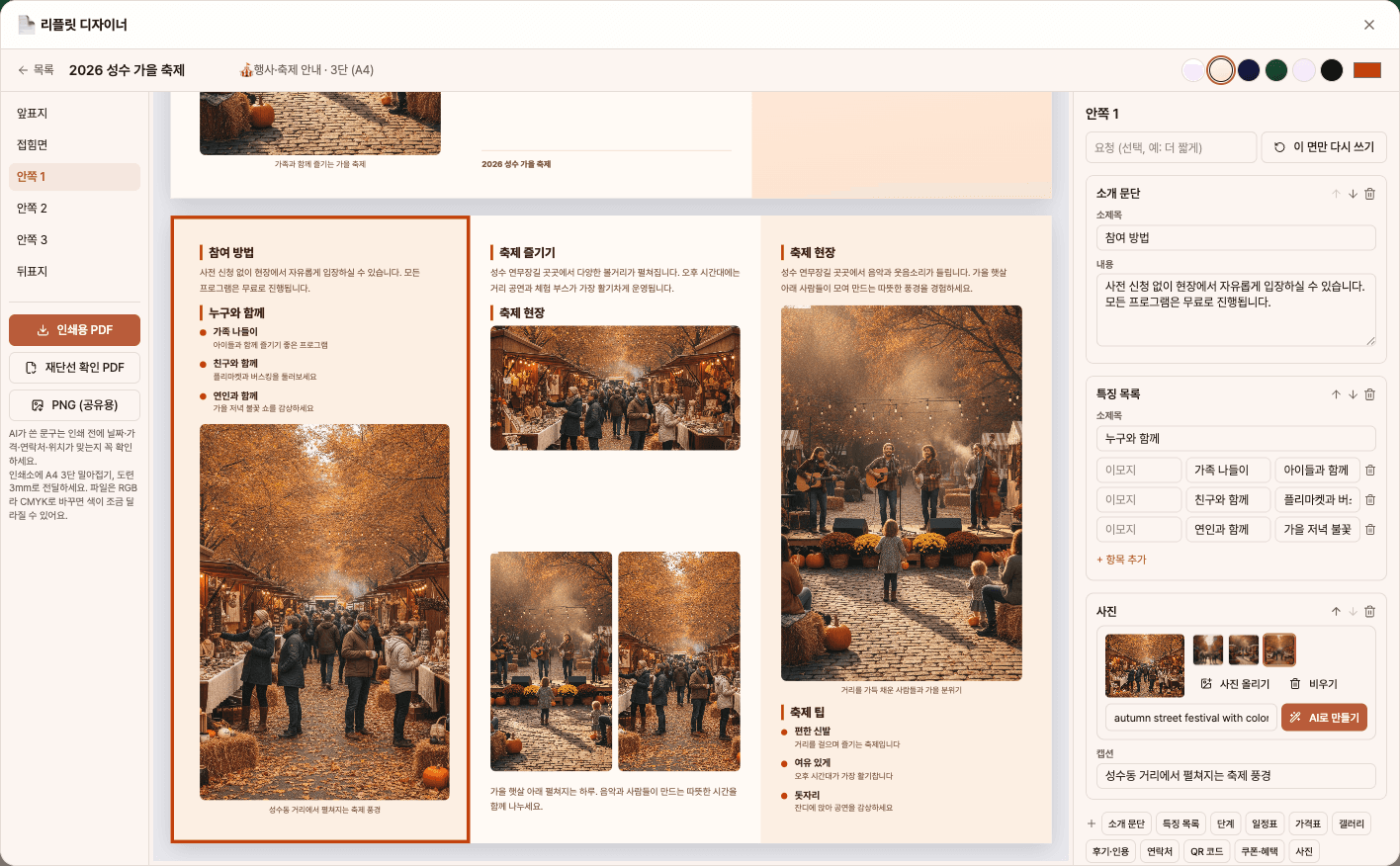Focus the 요청 request input field

pos(1171,147)
